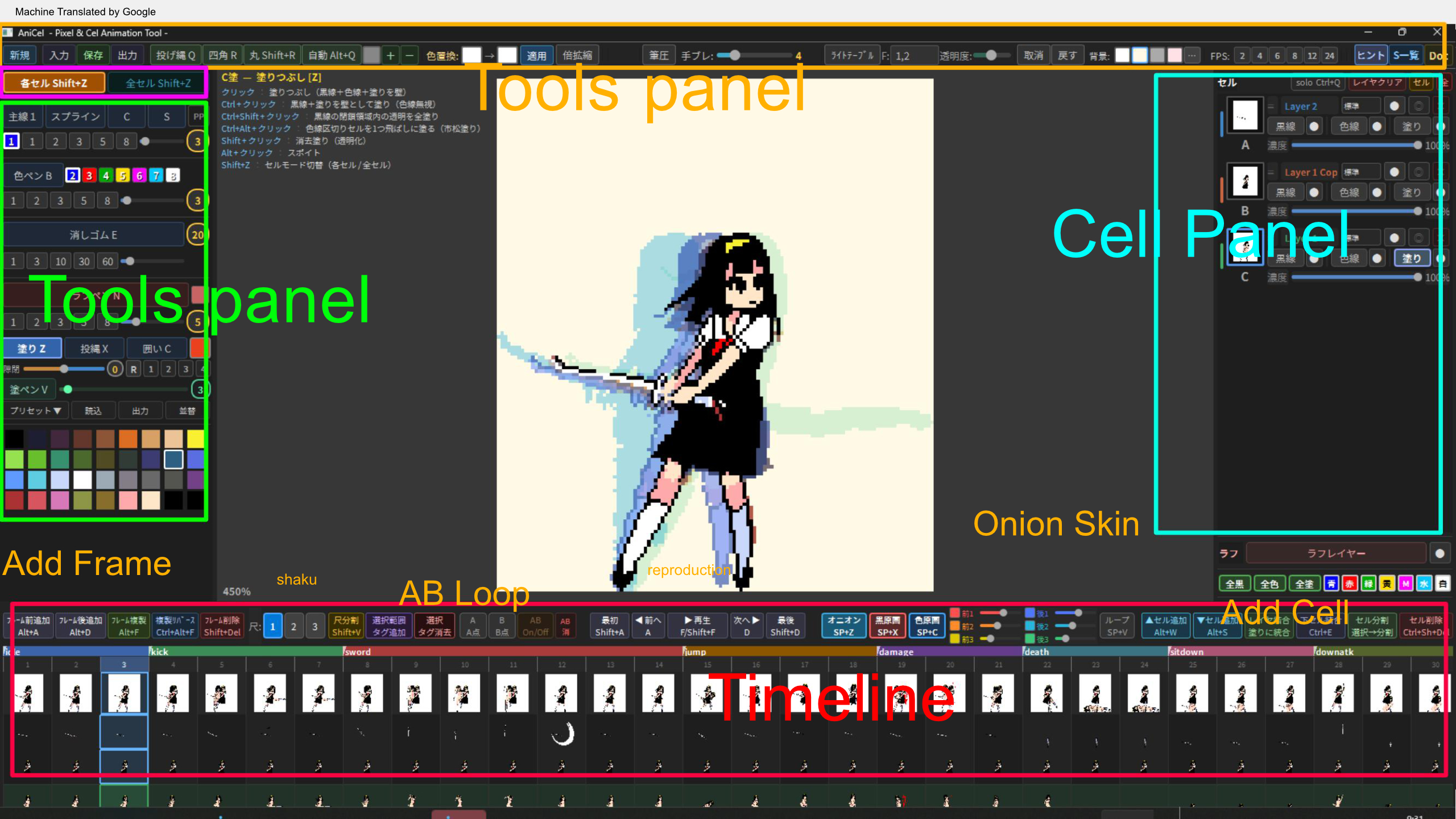Go to previous frame with ◀前へ
The height and width of the screenshot is (819, 1456).
(648, 626)
